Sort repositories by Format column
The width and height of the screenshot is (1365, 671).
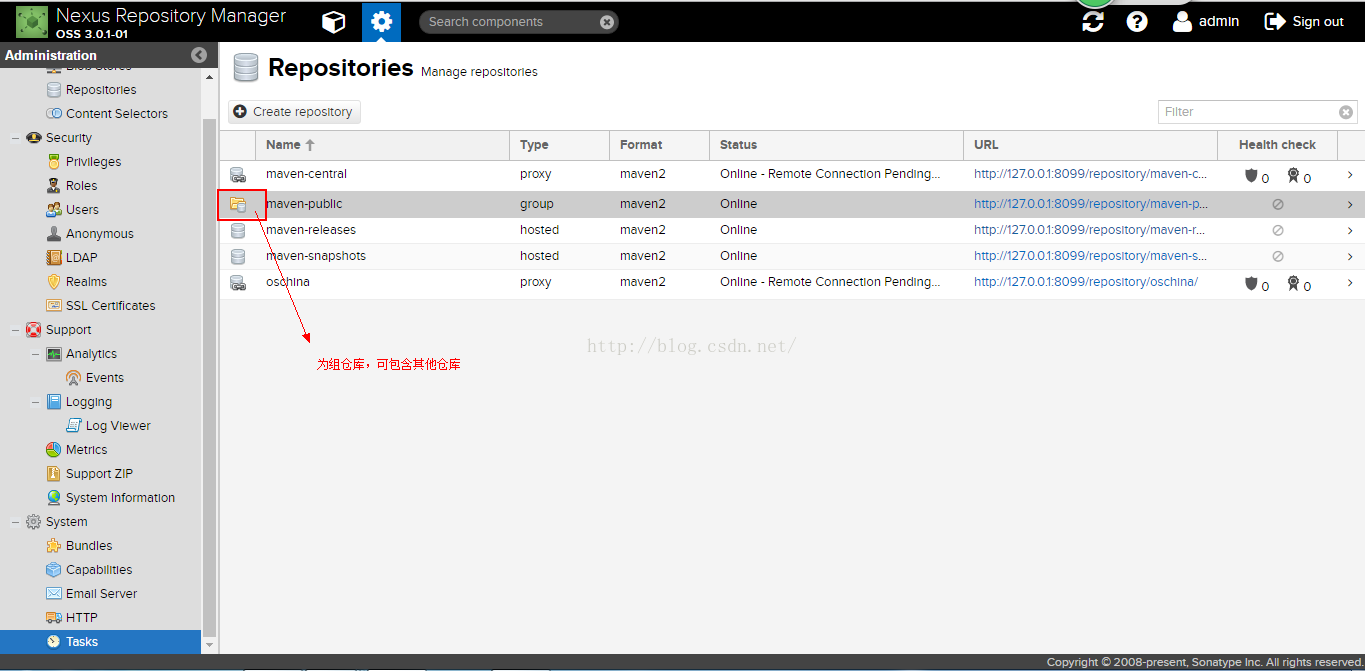(x=660, y=145)
